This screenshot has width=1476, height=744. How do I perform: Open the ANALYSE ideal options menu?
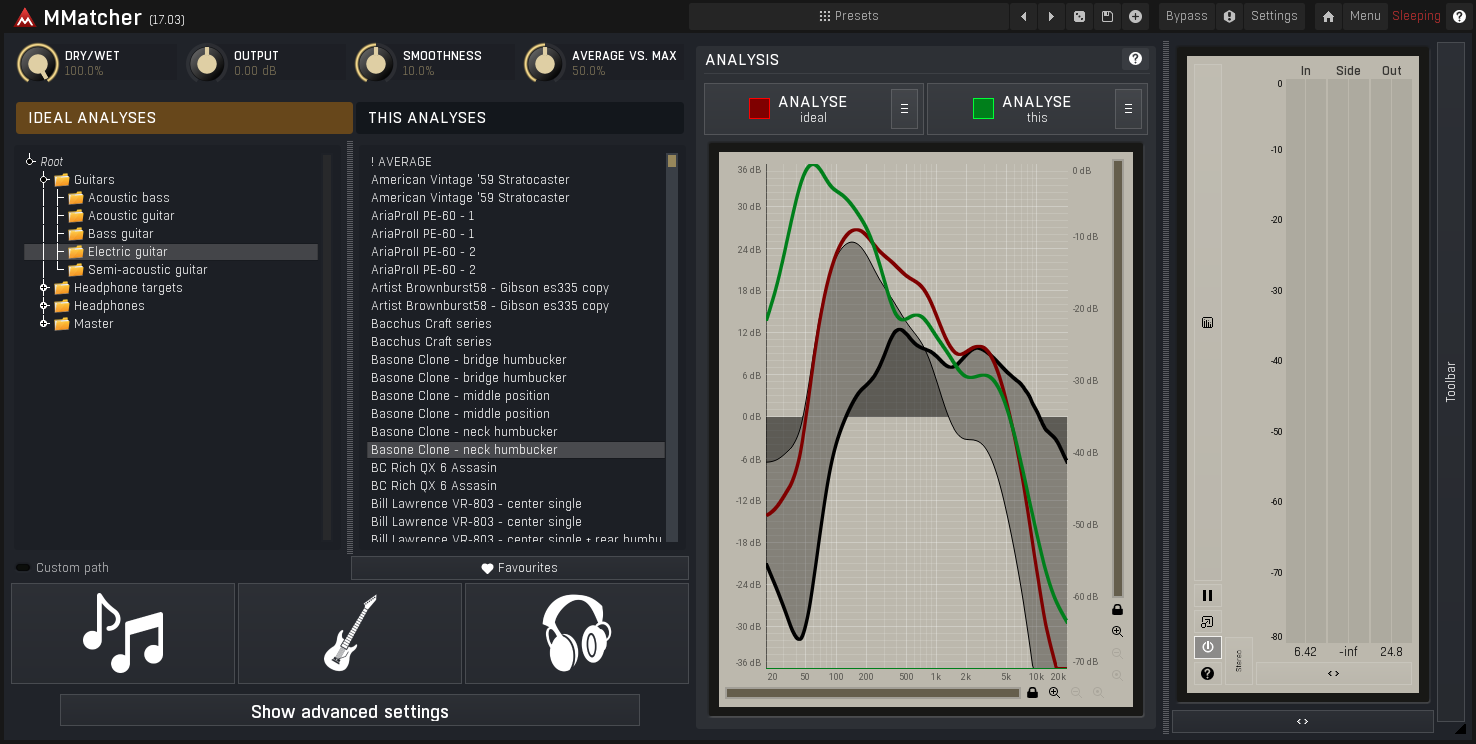pos(904,108)
